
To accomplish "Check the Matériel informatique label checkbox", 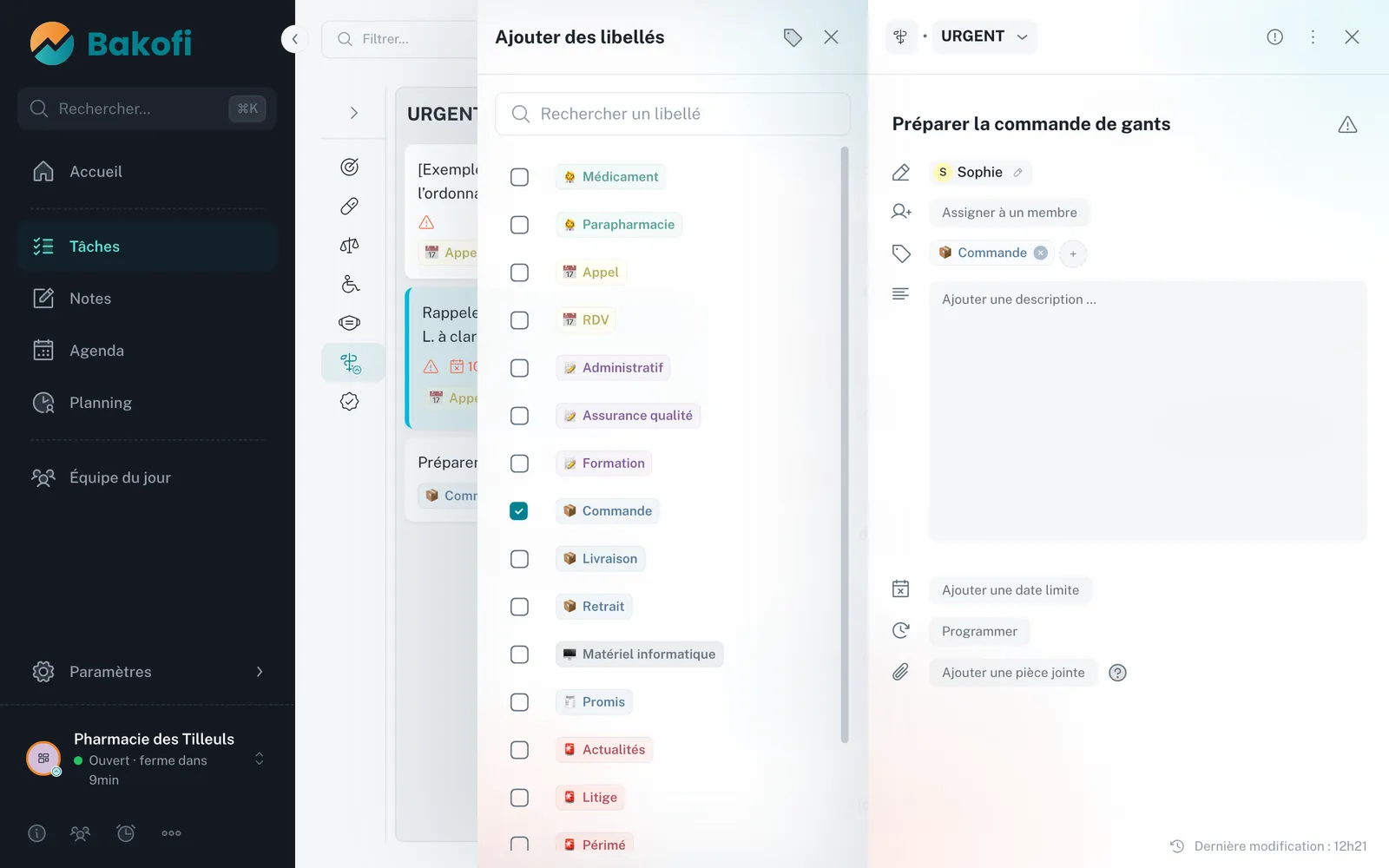I will click(519, 654).
